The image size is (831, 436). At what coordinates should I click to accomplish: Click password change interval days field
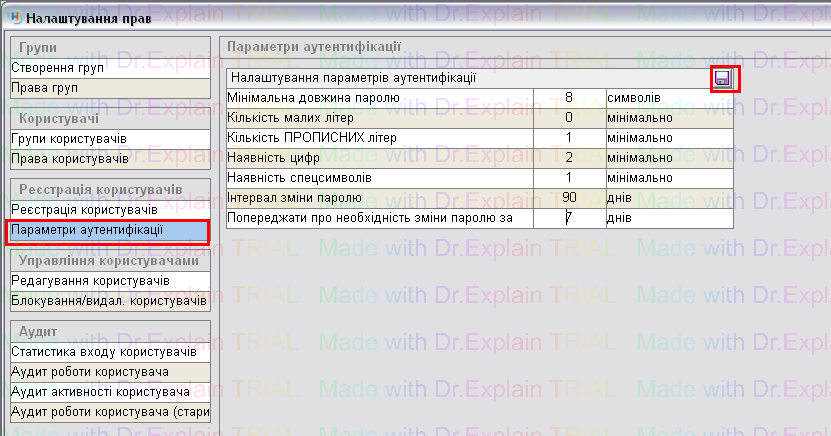click(x=568, y=198)
